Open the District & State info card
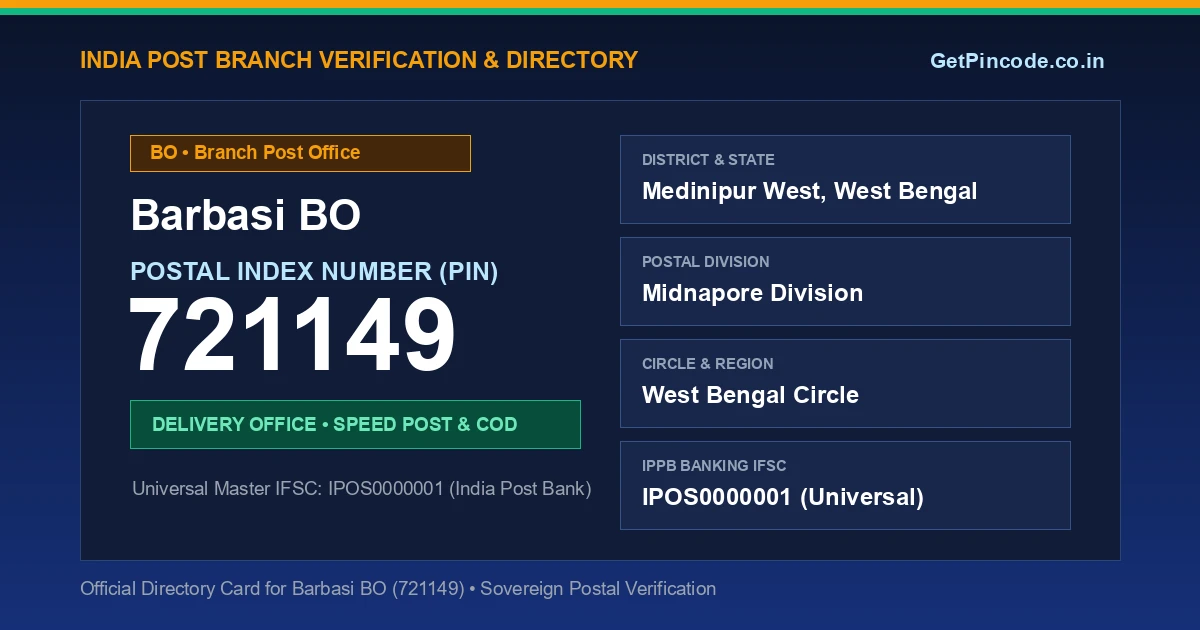Image resolution: width=1200 pixels, height=630 pixels. click(x=845, y=179)
